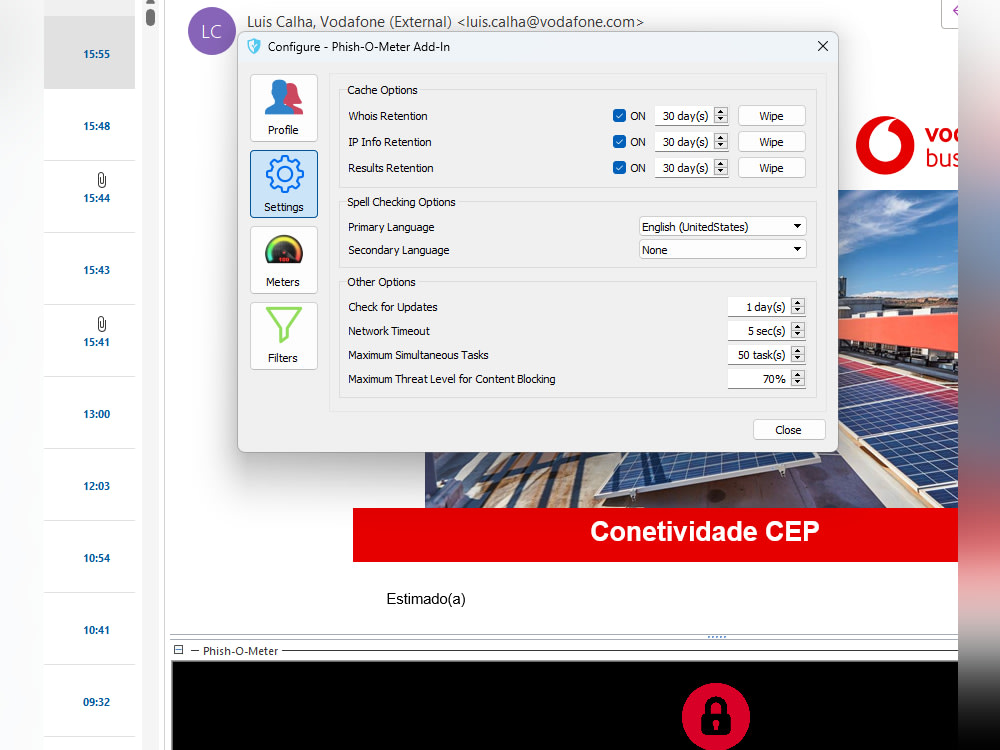Switch to the Meters page

(283, 260)
